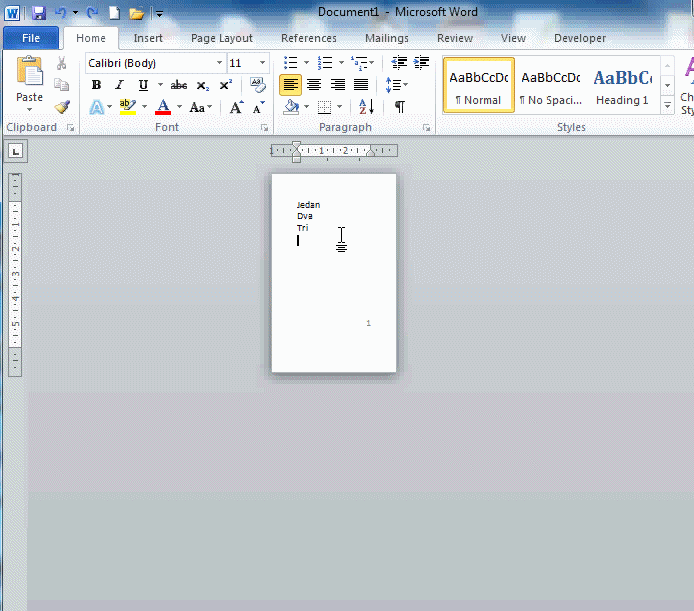The width and height of the screenshot is (694, 611).
Task: Toggle Show/Hide paragraph marks
Action: (x=399, y=107)
